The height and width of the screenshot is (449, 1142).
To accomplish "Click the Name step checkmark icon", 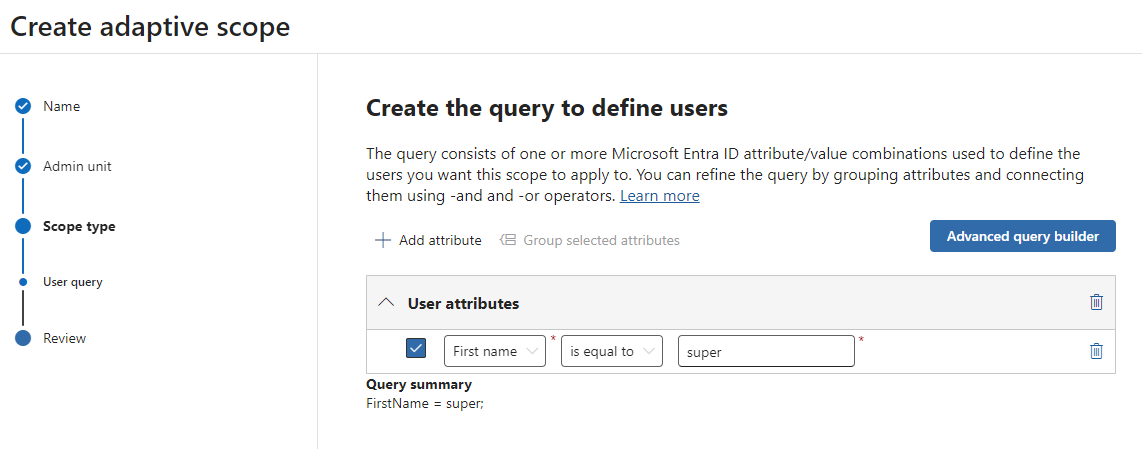I will (23, 107).
